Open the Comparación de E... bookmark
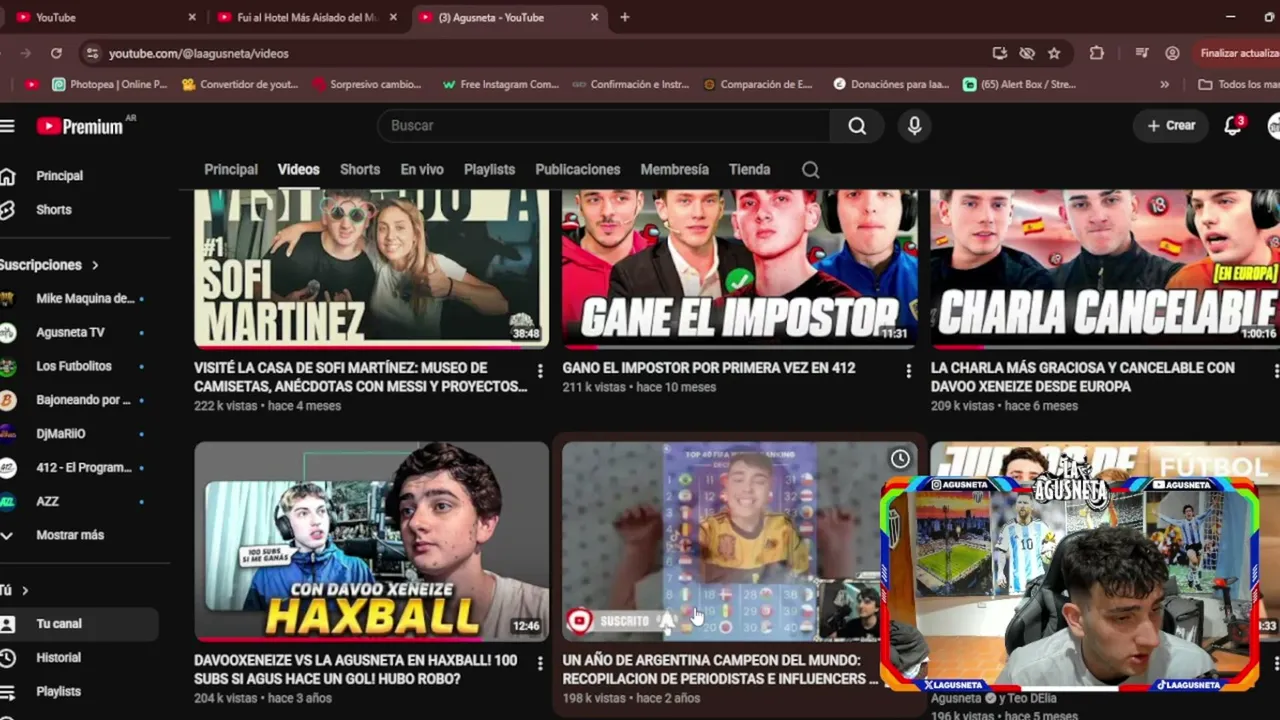Screen dimensions: 1280x720 (758, 85)
